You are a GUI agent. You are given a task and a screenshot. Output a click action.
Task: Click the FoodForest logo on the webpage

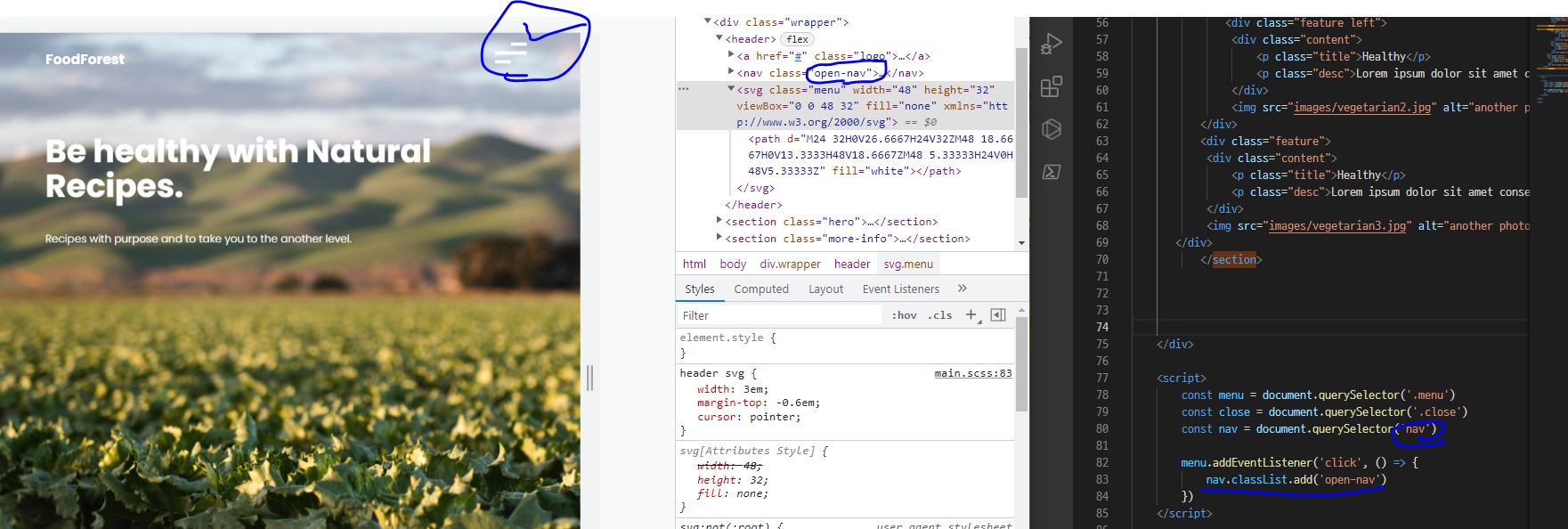click(85, 59)
